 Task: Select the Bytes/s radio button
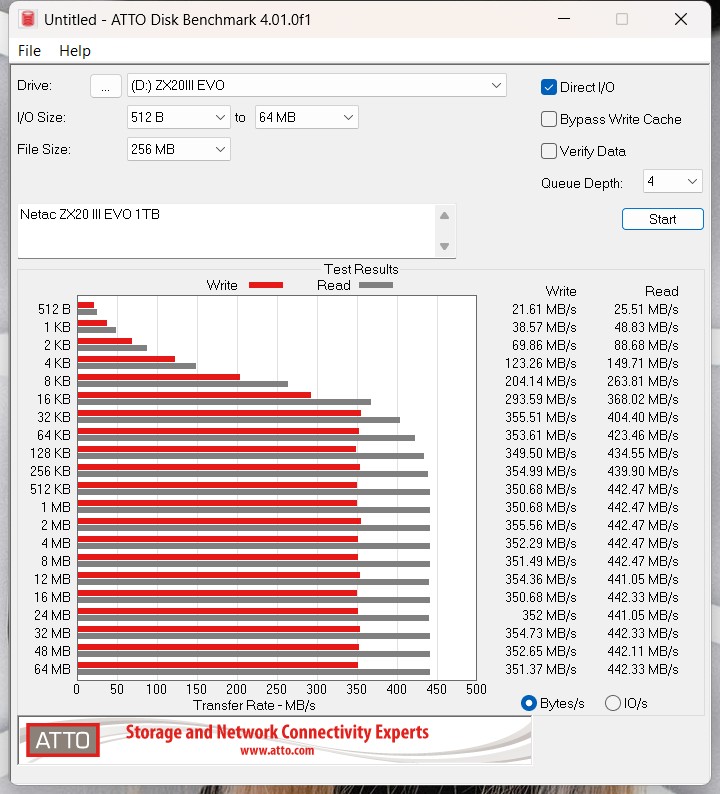point(529,703)
